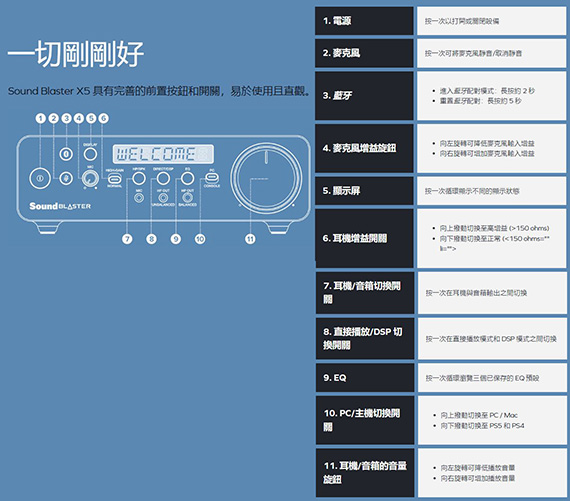
Task: Click the Sound Blaster logo on the device
Action: [x=60, y=206]
